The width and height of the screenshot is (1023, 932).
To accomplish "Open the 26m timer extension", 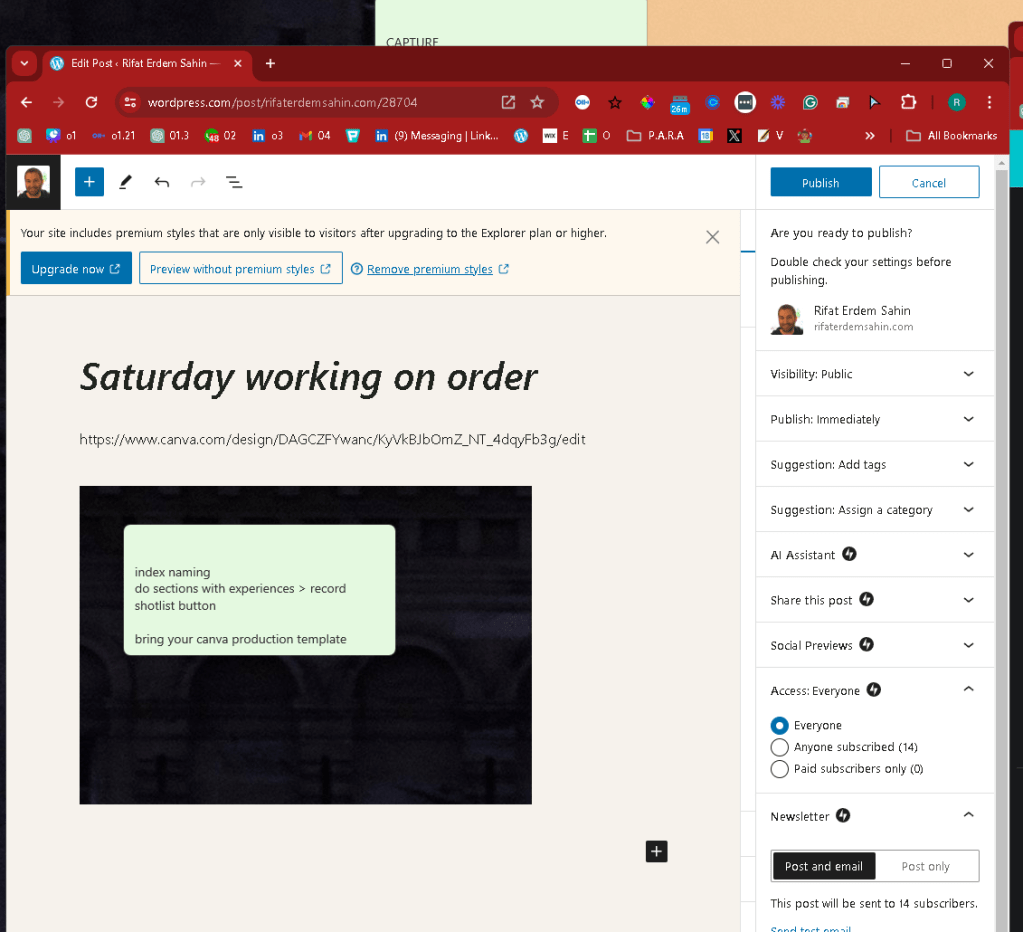I will (680, 103).
